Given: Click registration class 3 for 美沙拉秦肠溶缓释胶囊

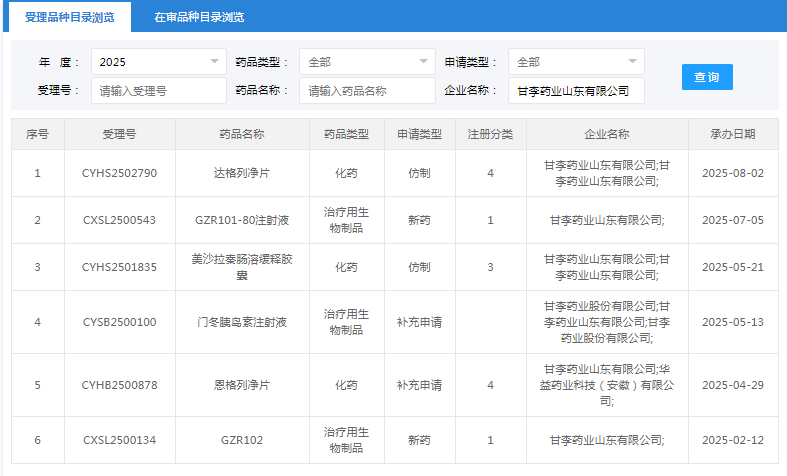Looking at the screenshot, I should click(490, 267).
